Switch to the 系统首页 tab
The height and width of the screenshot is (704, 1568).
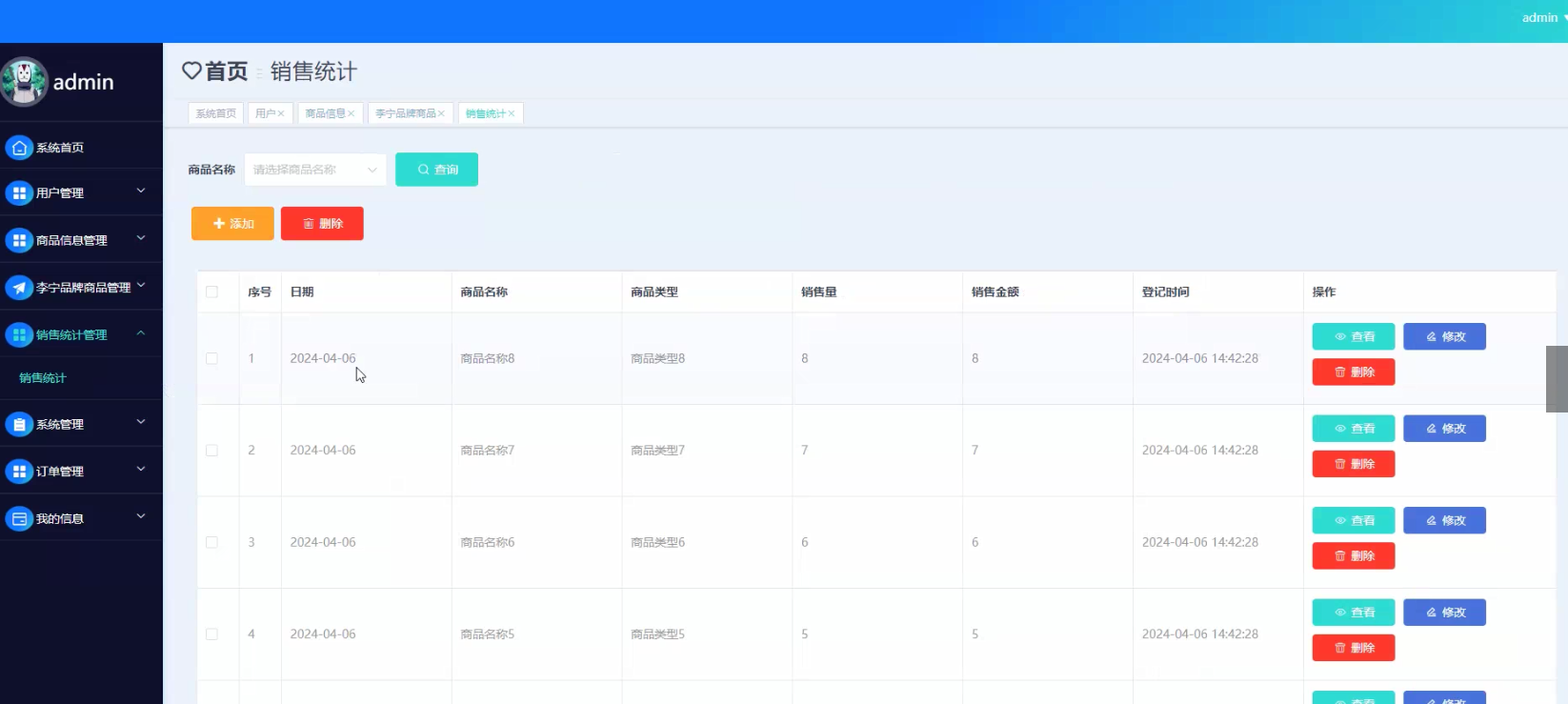click(216, 113)
